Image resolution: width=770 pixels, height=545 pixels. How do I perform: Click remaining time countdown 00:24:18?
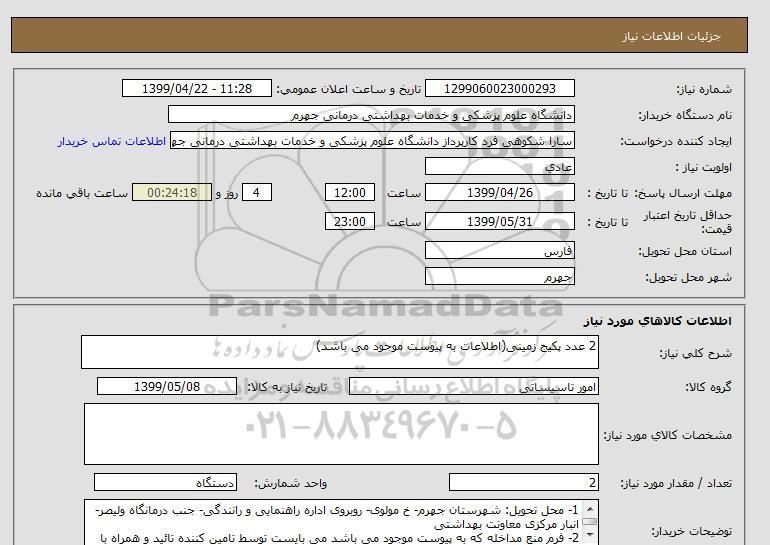[172, 192]
